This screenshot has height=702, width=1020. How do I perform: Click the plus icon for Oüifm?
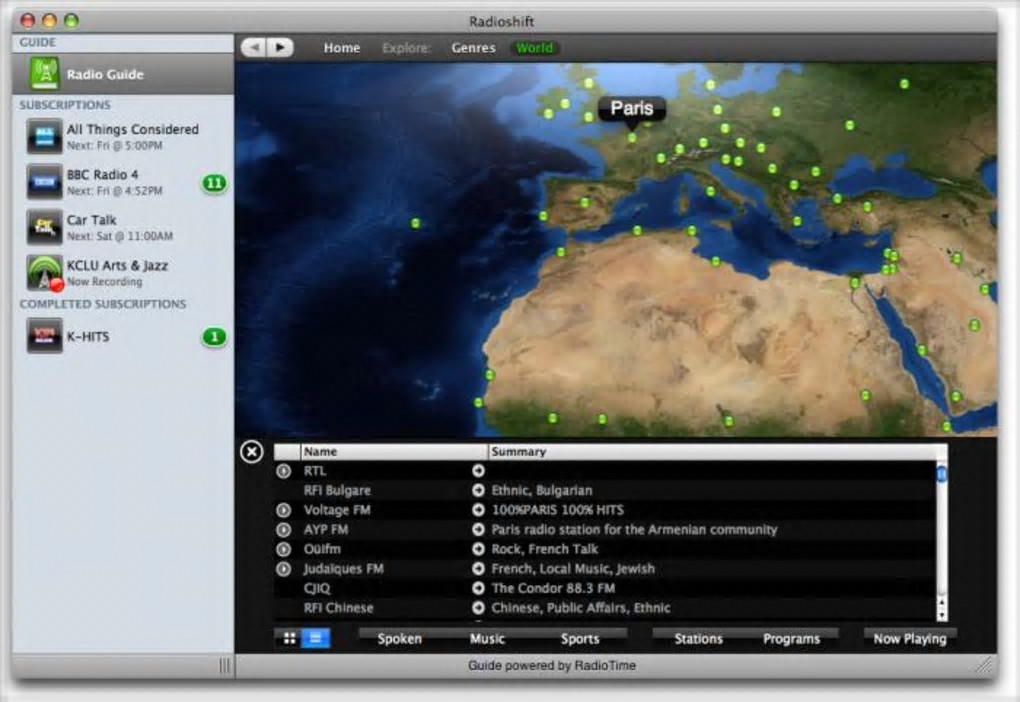pyautogui.click(x=478, y=549)
